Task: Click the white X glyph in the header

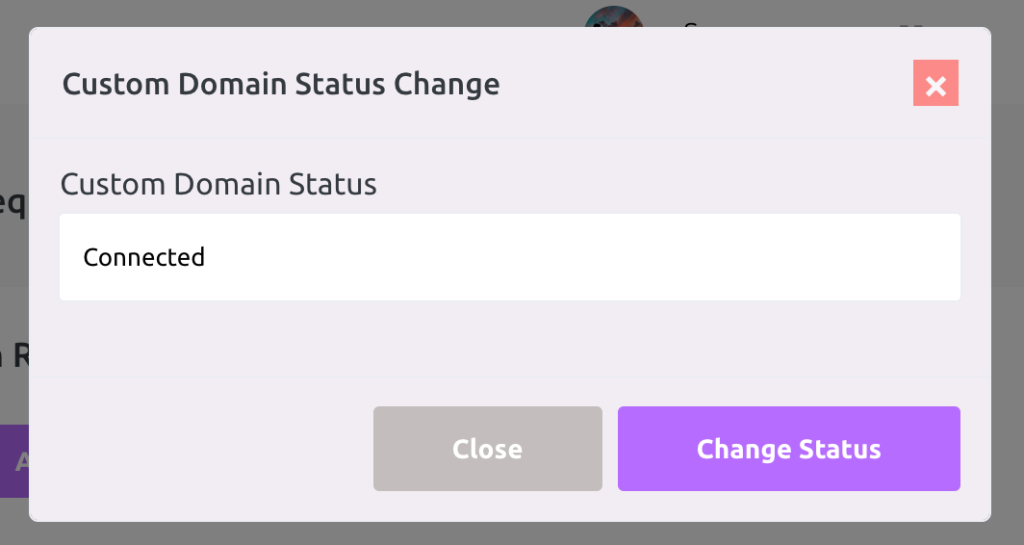Action: tap(935, 86)
